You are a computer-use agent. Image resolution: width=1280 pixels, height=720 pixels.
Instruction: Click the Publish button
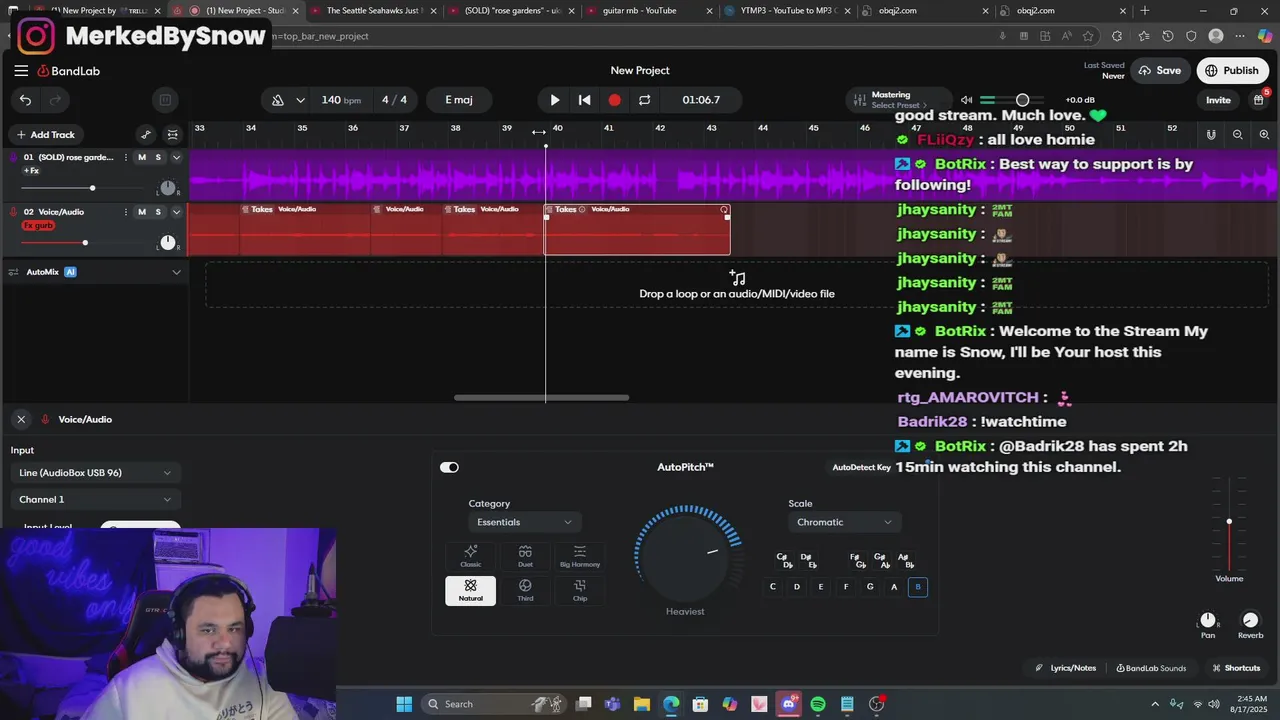click(1232, 71)
